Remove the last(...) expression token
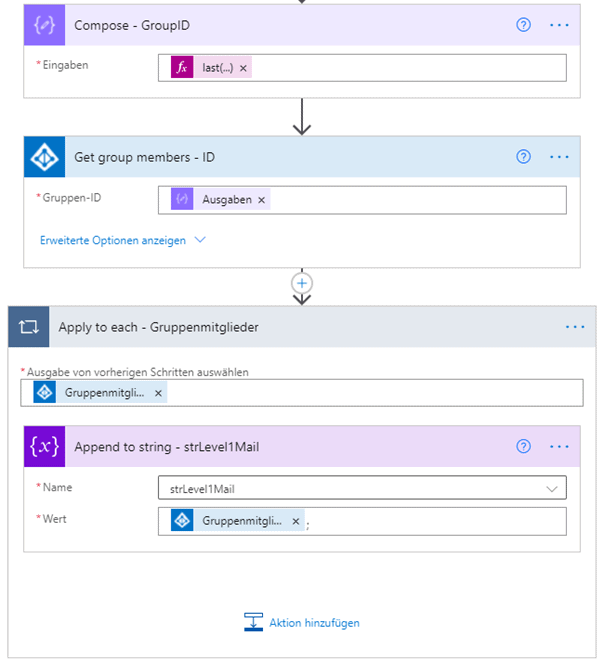604x662 pixels. (x=243, y=68)
